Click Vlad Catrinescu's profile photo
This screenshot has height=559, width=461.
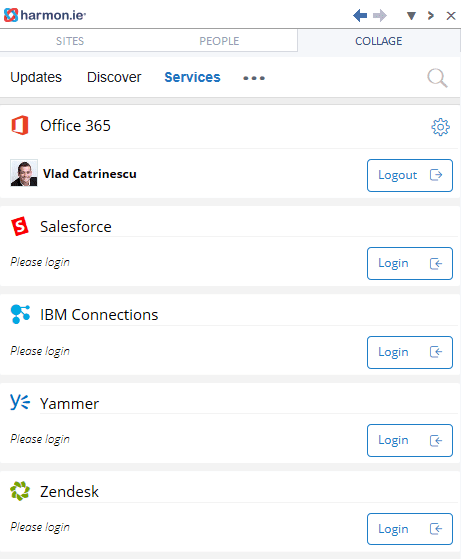coord(24,173)
